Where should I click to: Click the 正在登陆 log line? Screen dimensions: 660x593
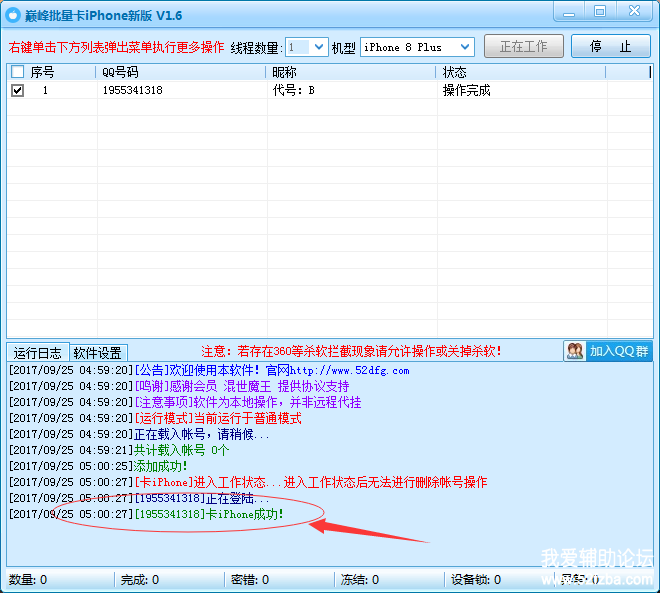coord(139,498)
